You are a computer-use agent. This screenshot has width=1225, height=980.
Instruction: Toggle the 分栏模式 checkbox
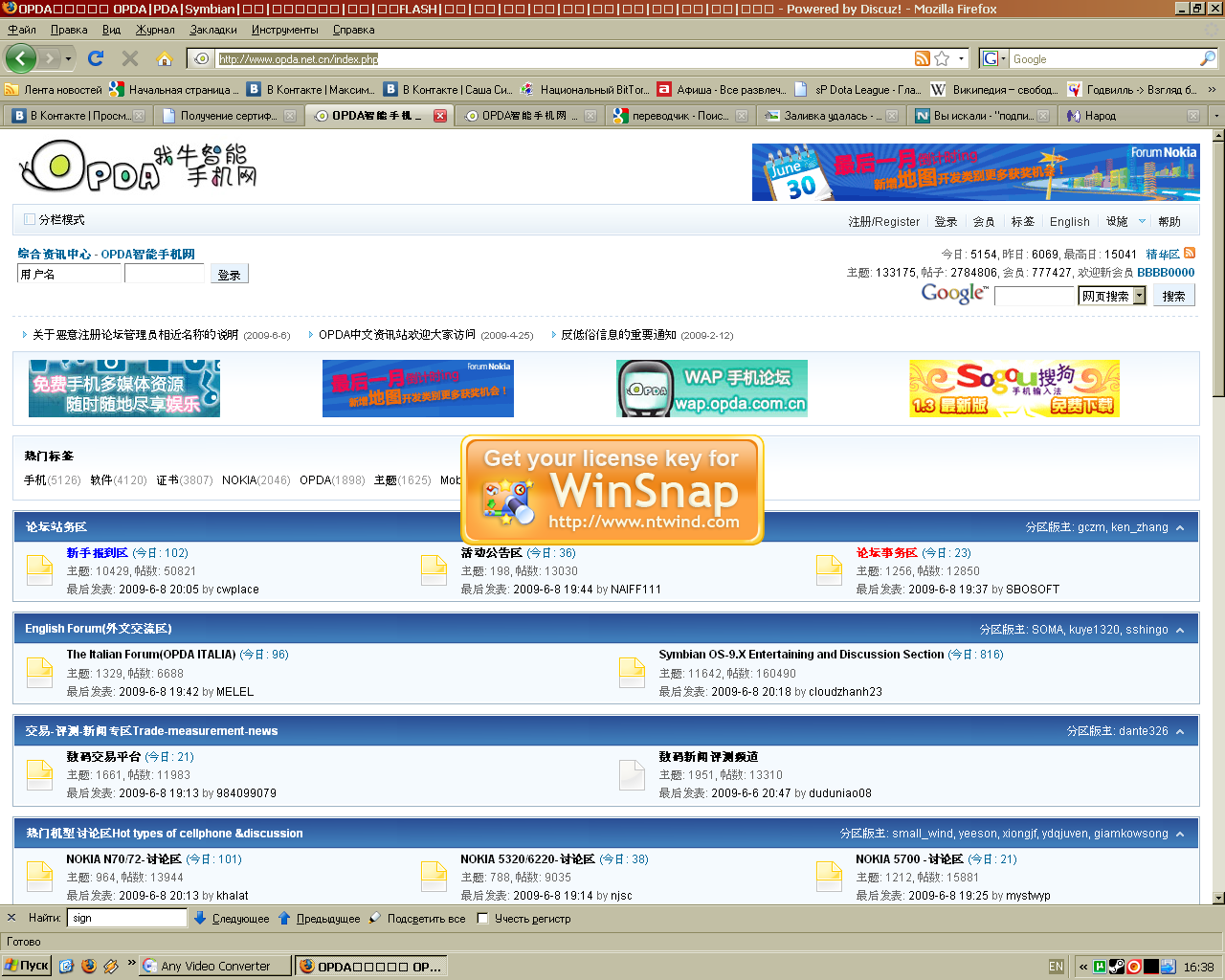30,219
